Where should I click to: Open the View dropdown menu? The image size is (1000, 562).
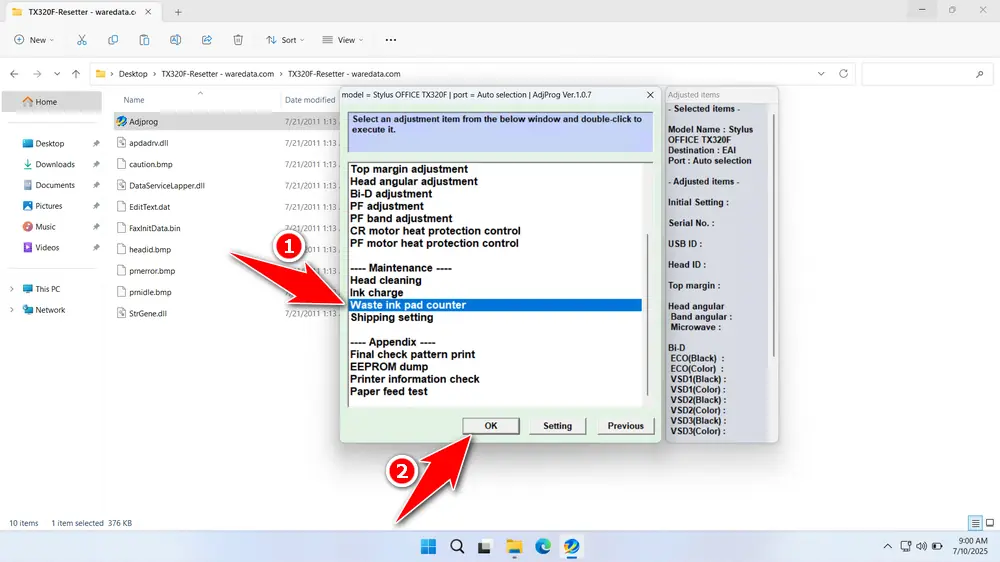point(340,40)
